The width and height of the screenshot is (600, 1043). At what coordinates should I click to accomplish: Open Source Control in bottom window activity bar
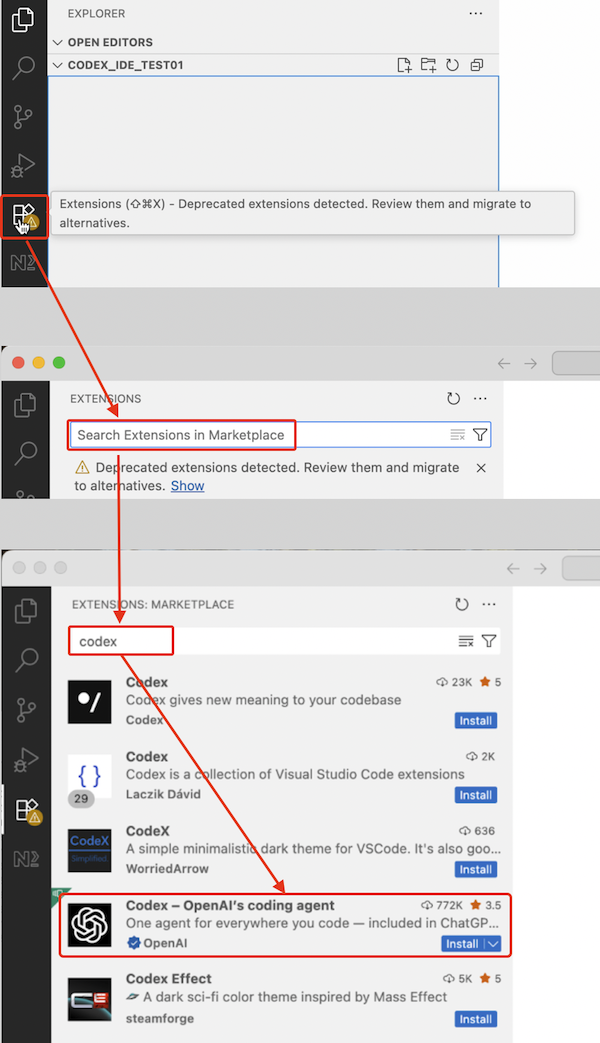coord(26,710)
